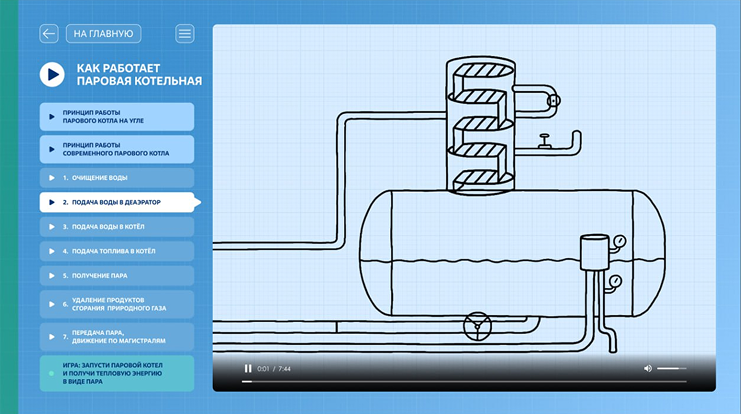Open chapter 7 Передача пара

117,337
